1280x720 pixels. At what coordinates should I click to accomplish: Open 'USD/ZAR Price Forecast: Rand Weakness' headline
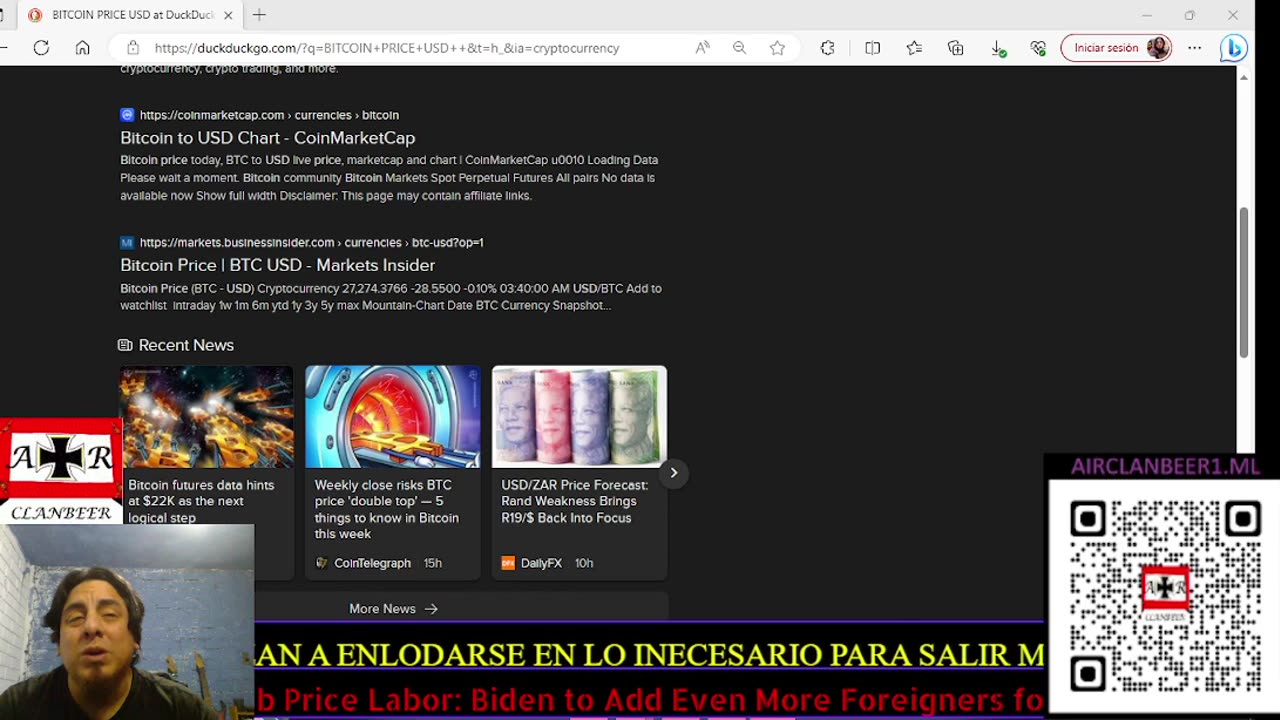click(574, 501)
